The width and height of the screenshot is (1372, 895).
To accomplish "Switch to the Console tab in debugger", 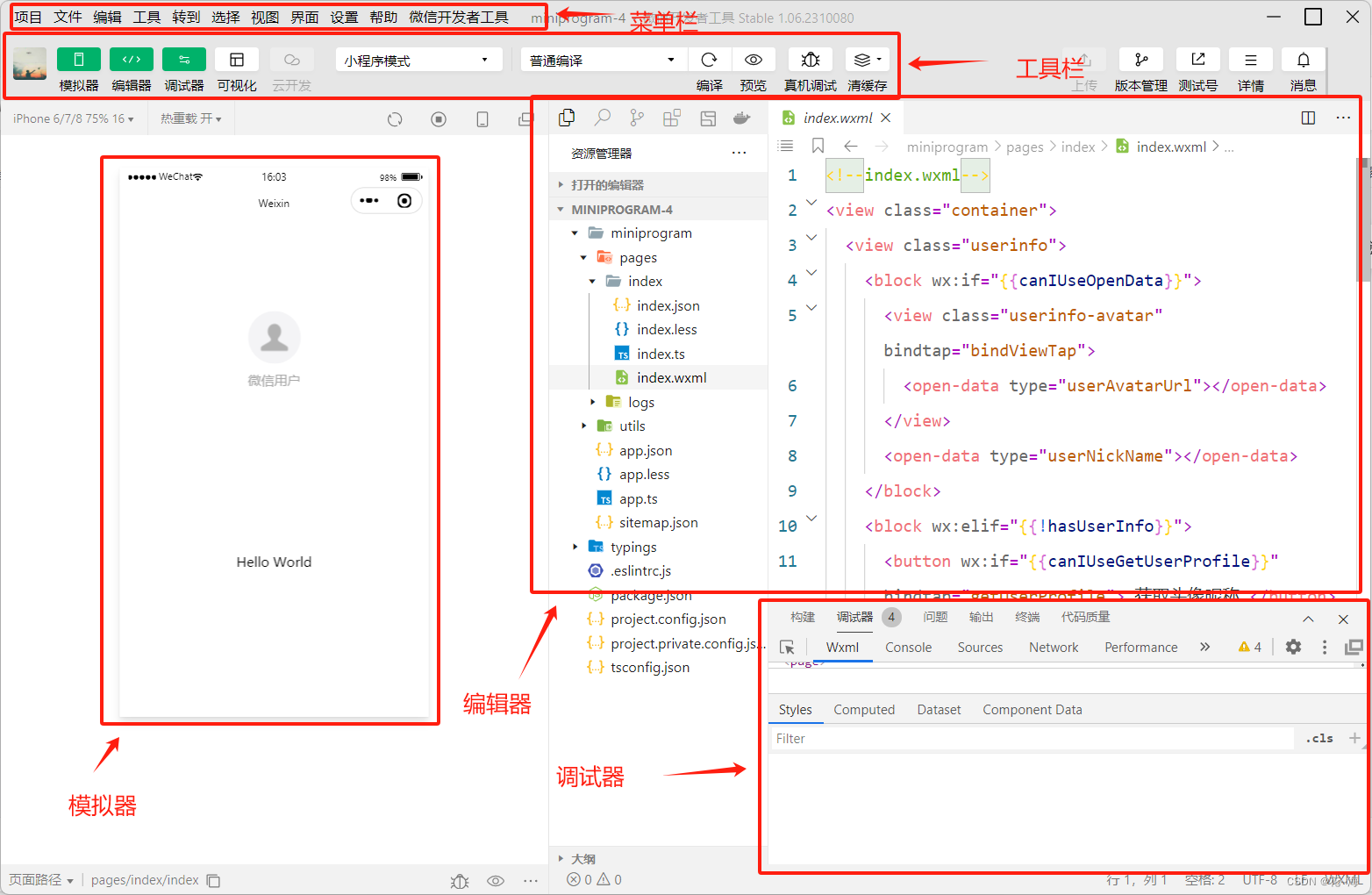I will (908, 648).
